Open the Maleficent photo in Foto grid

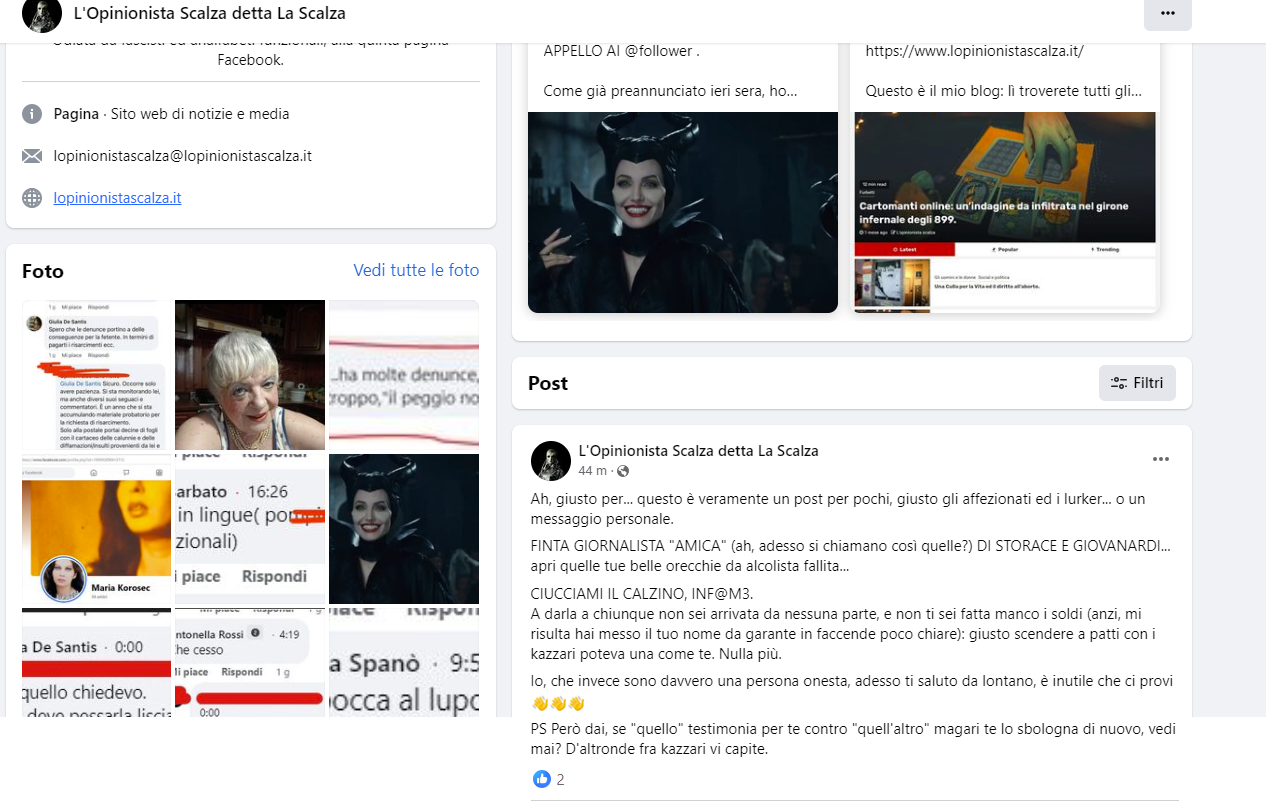[404, 529]
